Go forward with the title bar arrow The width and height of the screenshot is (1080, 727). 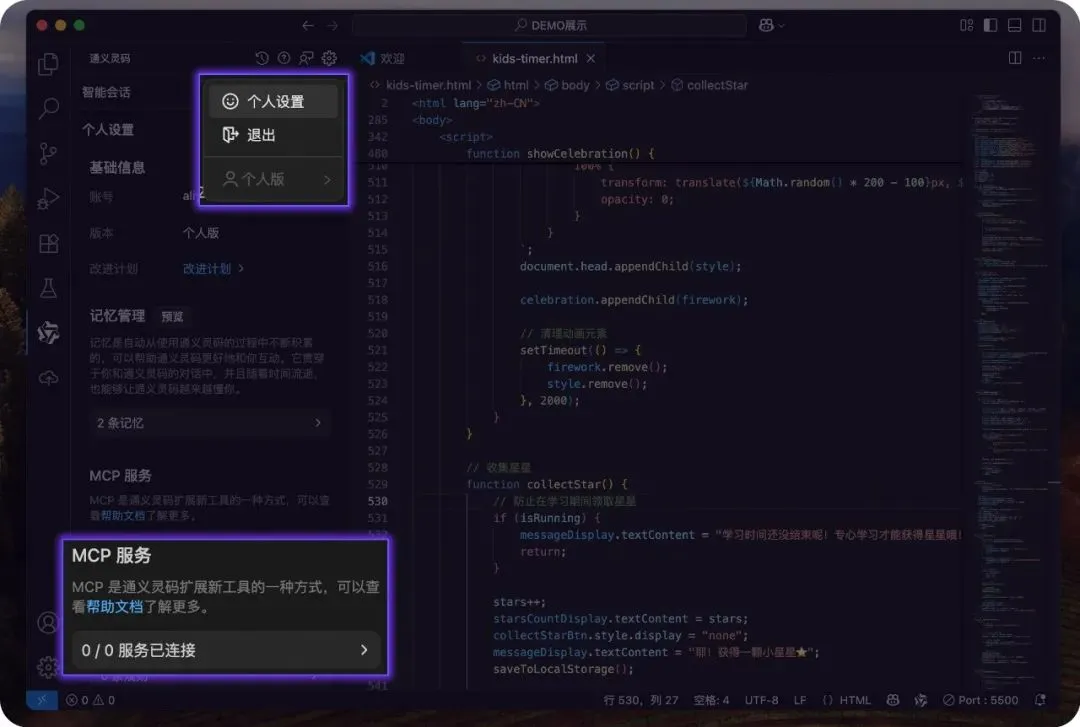pyautogui.click(x=333, y=25)
